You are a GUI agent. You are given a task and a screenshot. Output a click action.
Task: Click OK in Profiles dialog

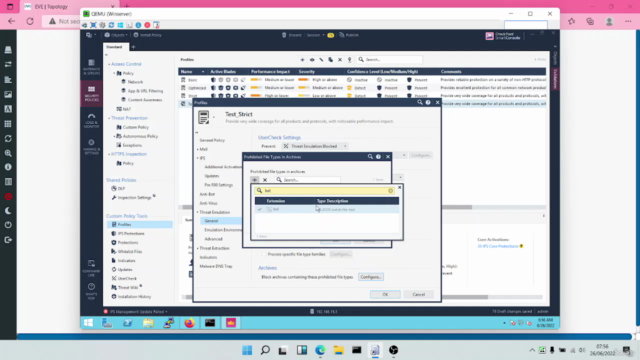(x=385, y=294)
